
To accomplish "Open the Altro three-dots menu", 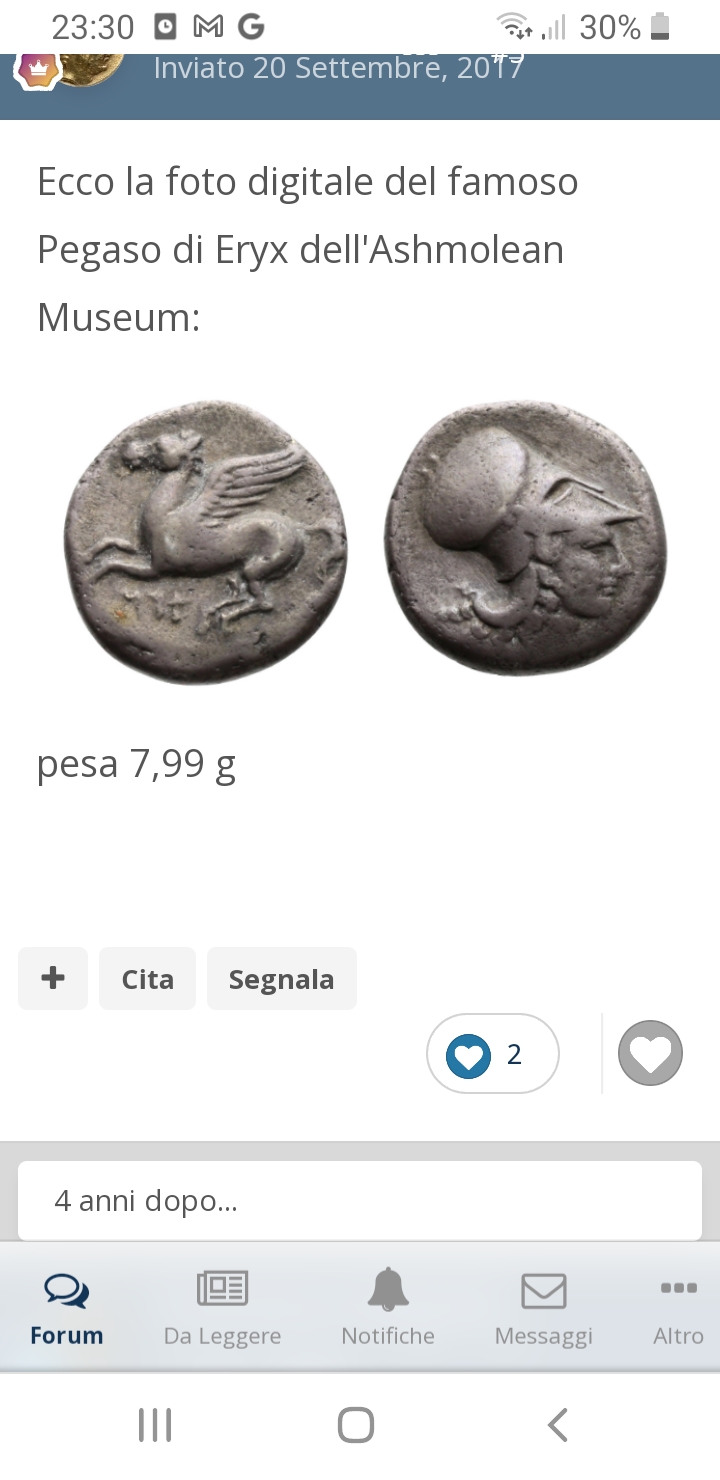I will click(679, 1288).
